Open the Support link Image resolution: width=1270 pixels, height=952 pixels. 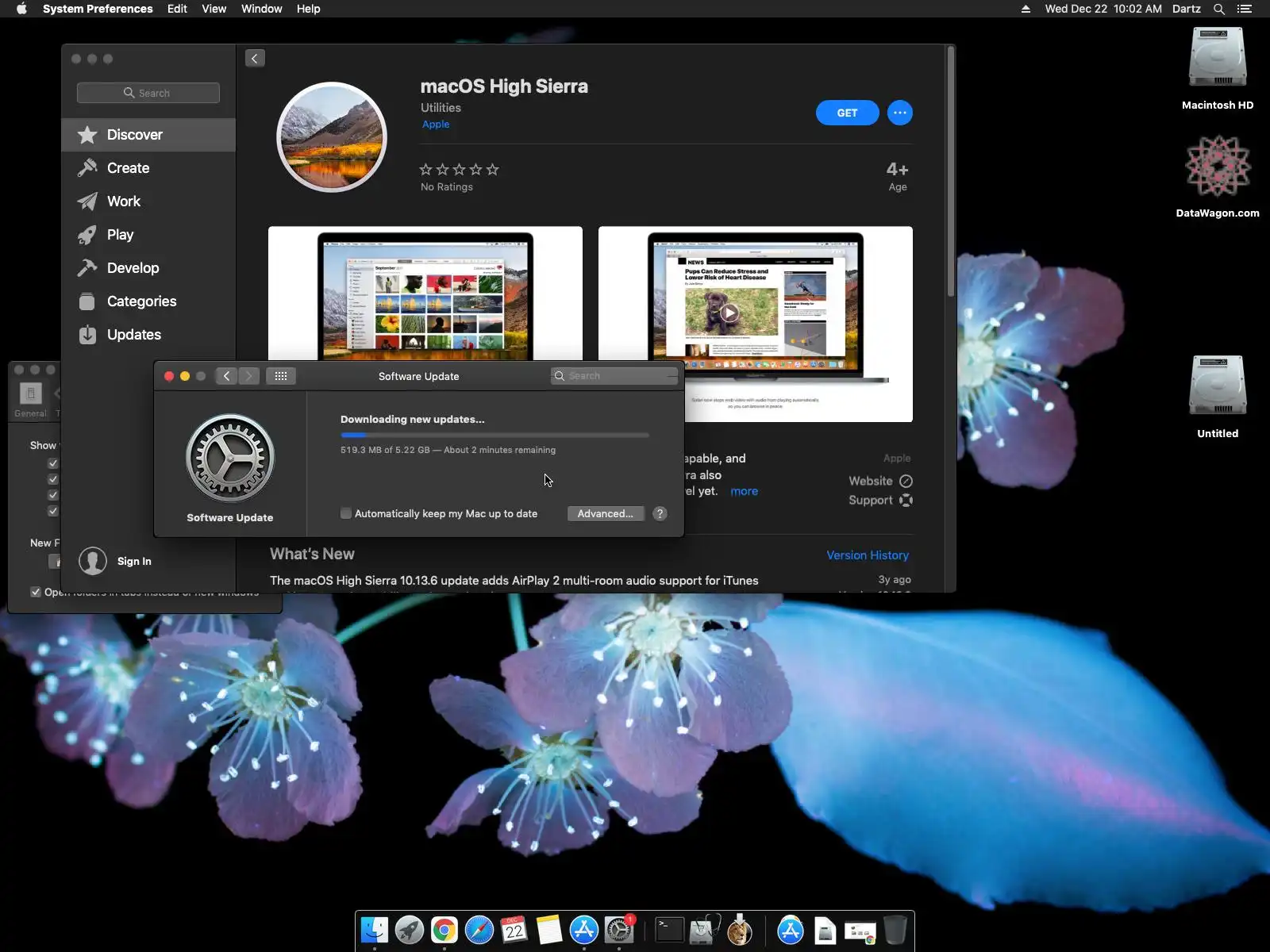coord(880,500)
